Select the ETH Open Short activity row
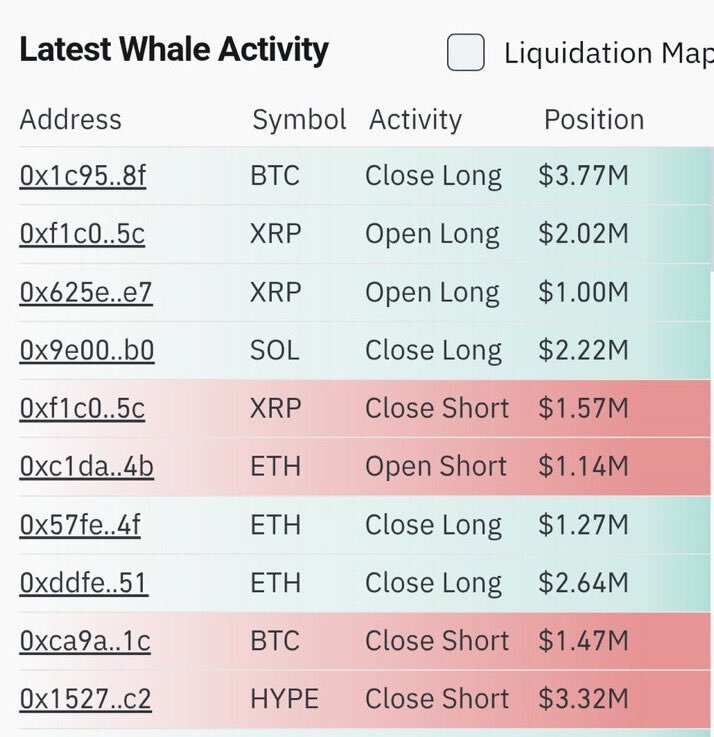Screen dimensions: 714x737 [x=364, y=467]
